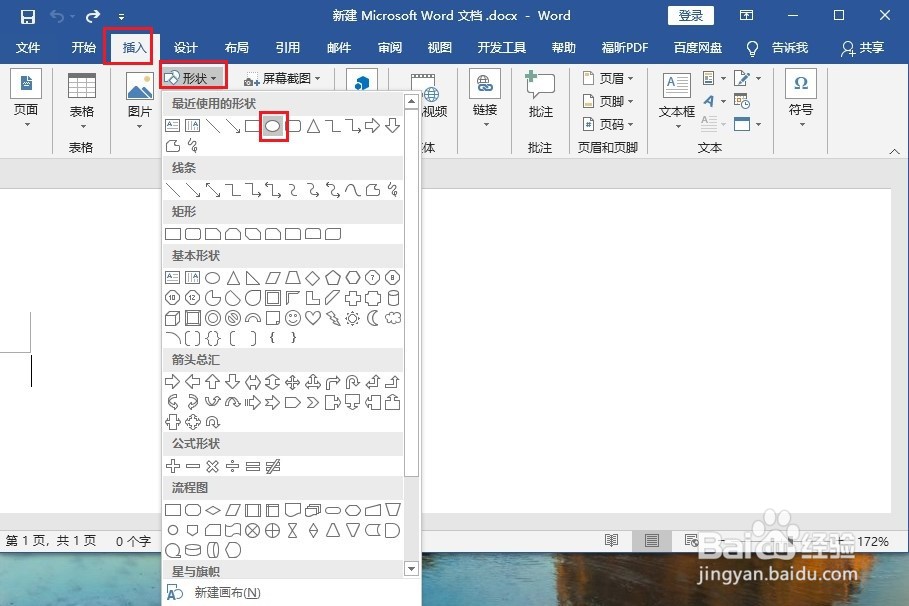Select the smiley face basic shape
Screen dimensions: 909x606
293,318
